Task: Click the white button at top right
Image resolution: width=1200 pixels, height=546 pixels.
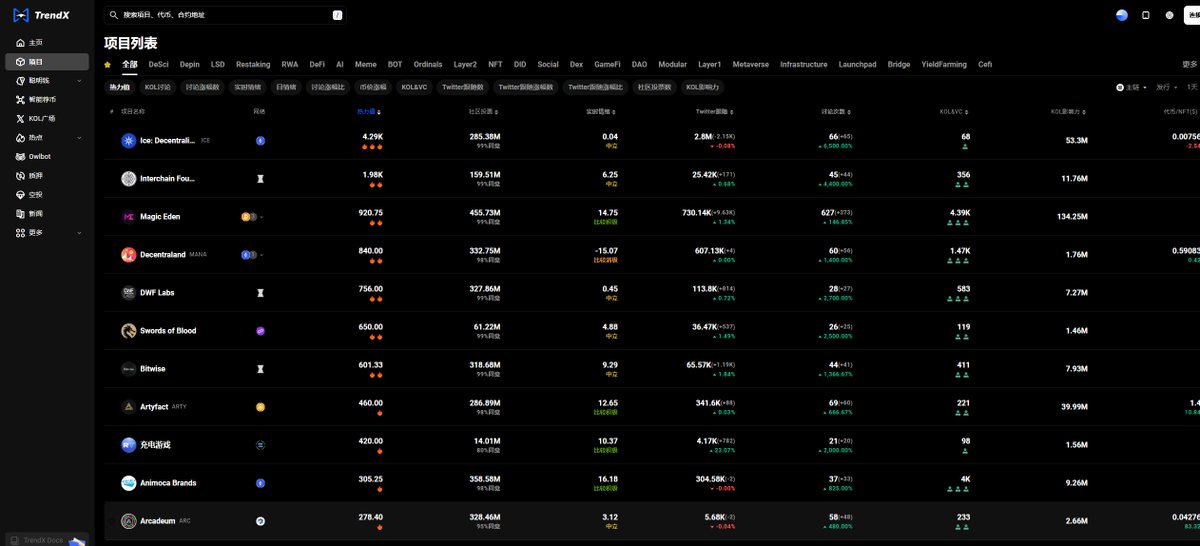Action: 1192,15
